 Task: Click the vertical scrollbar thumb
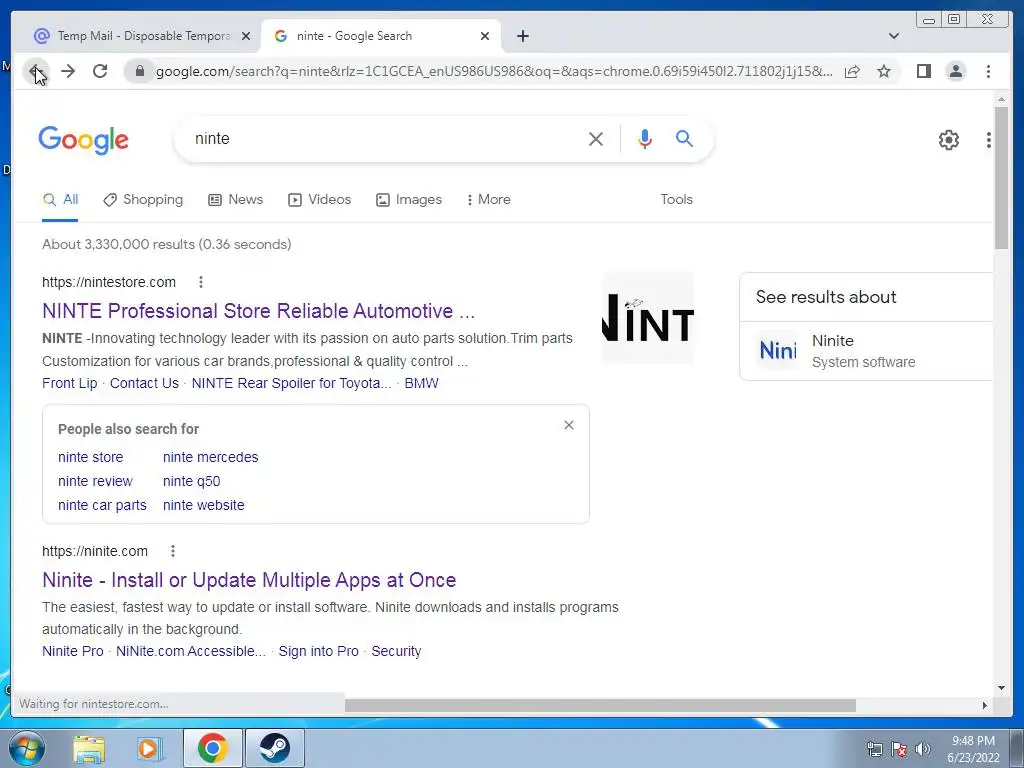click(x=1001, y=178)
